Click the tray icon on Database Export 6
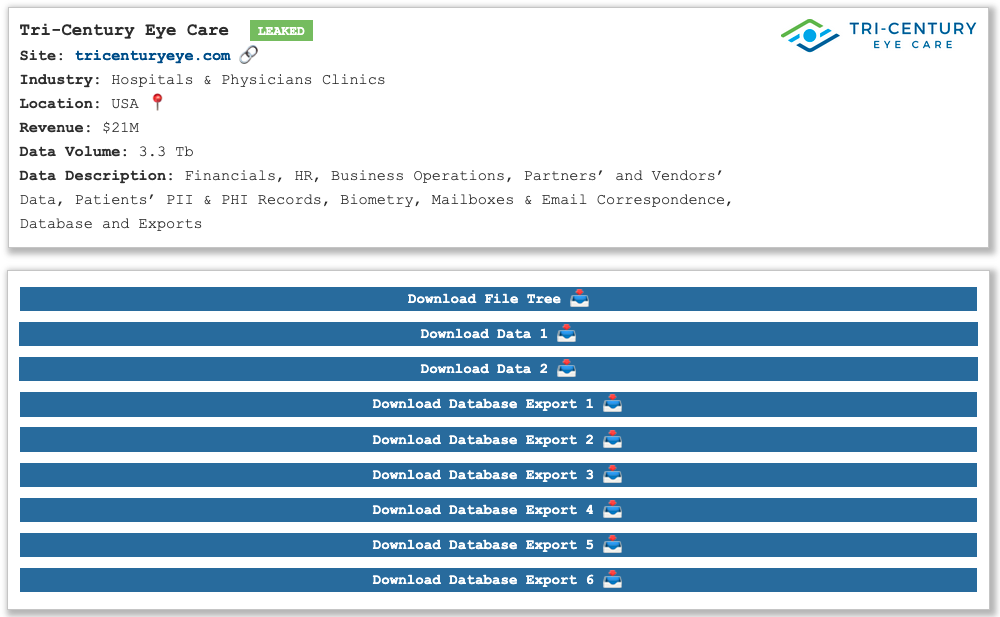 pyautogui.click(x=612, y=580)
